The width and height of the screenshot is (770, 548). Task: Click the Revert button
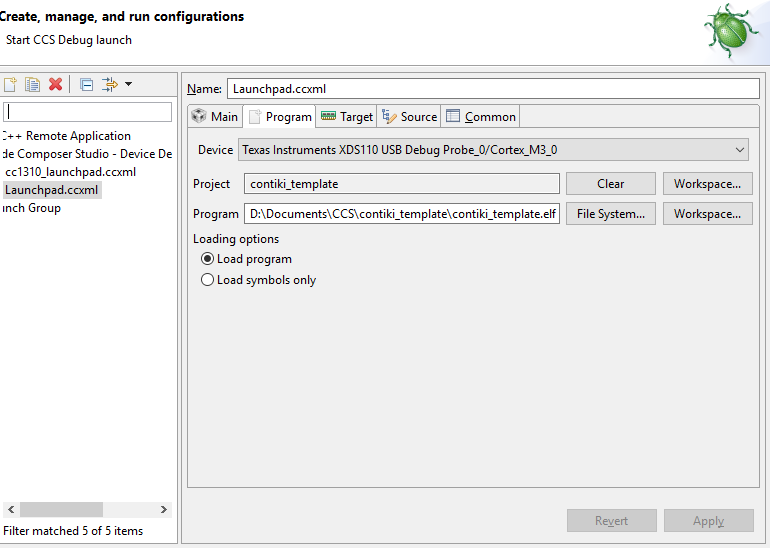click(x=611, y=521)
